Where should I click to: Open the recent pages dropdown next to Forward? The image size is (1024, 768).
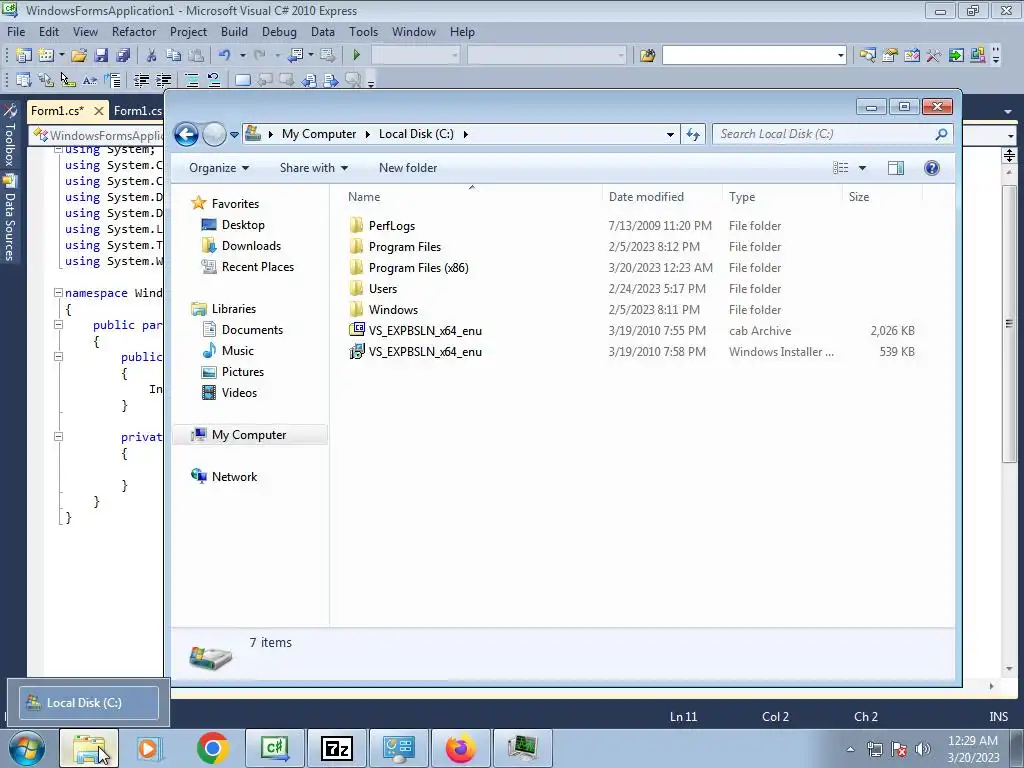pyautogui.click(x=234, y=135)
